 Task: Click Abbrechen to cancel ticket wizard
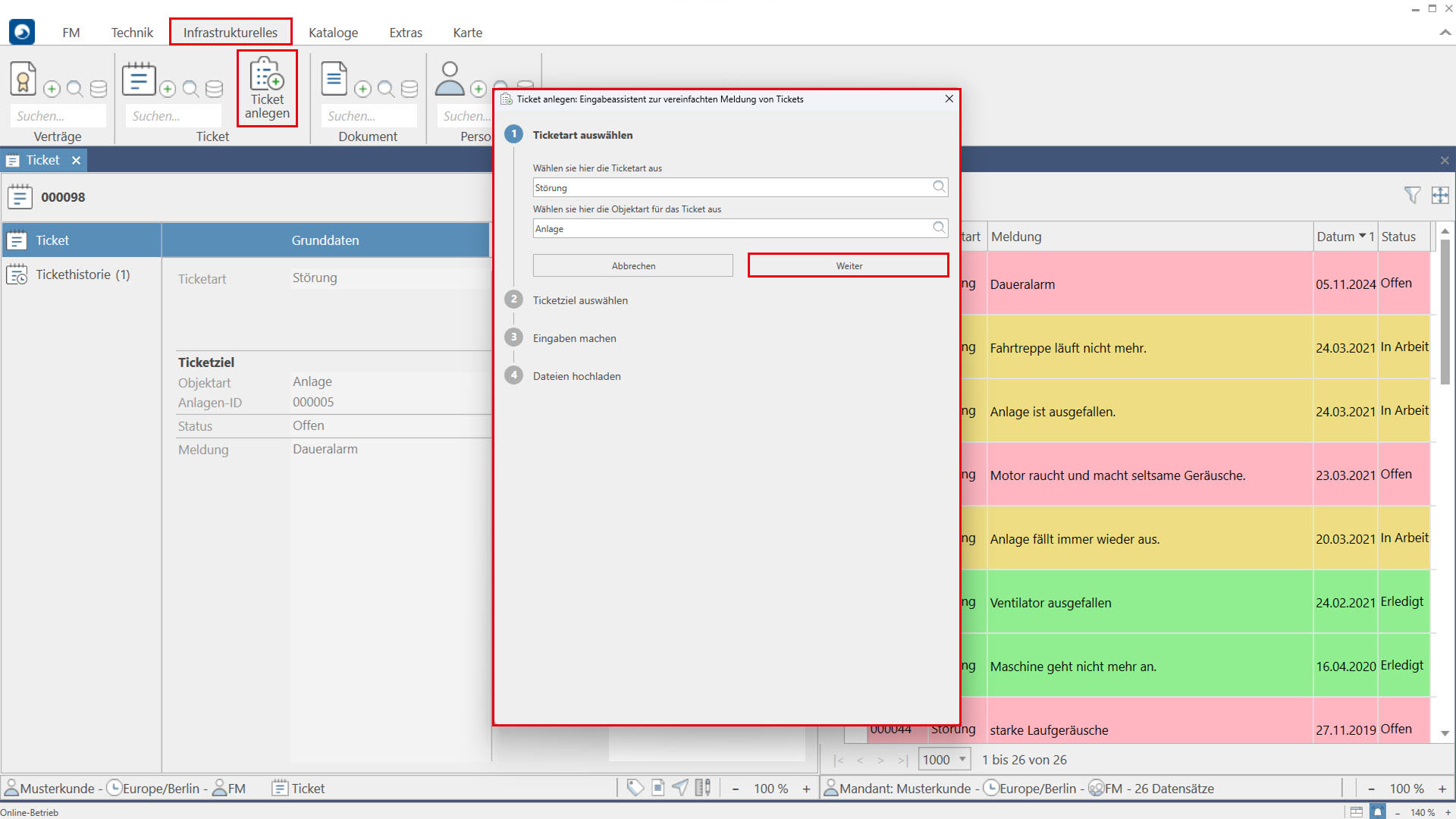tap(633, 265)
